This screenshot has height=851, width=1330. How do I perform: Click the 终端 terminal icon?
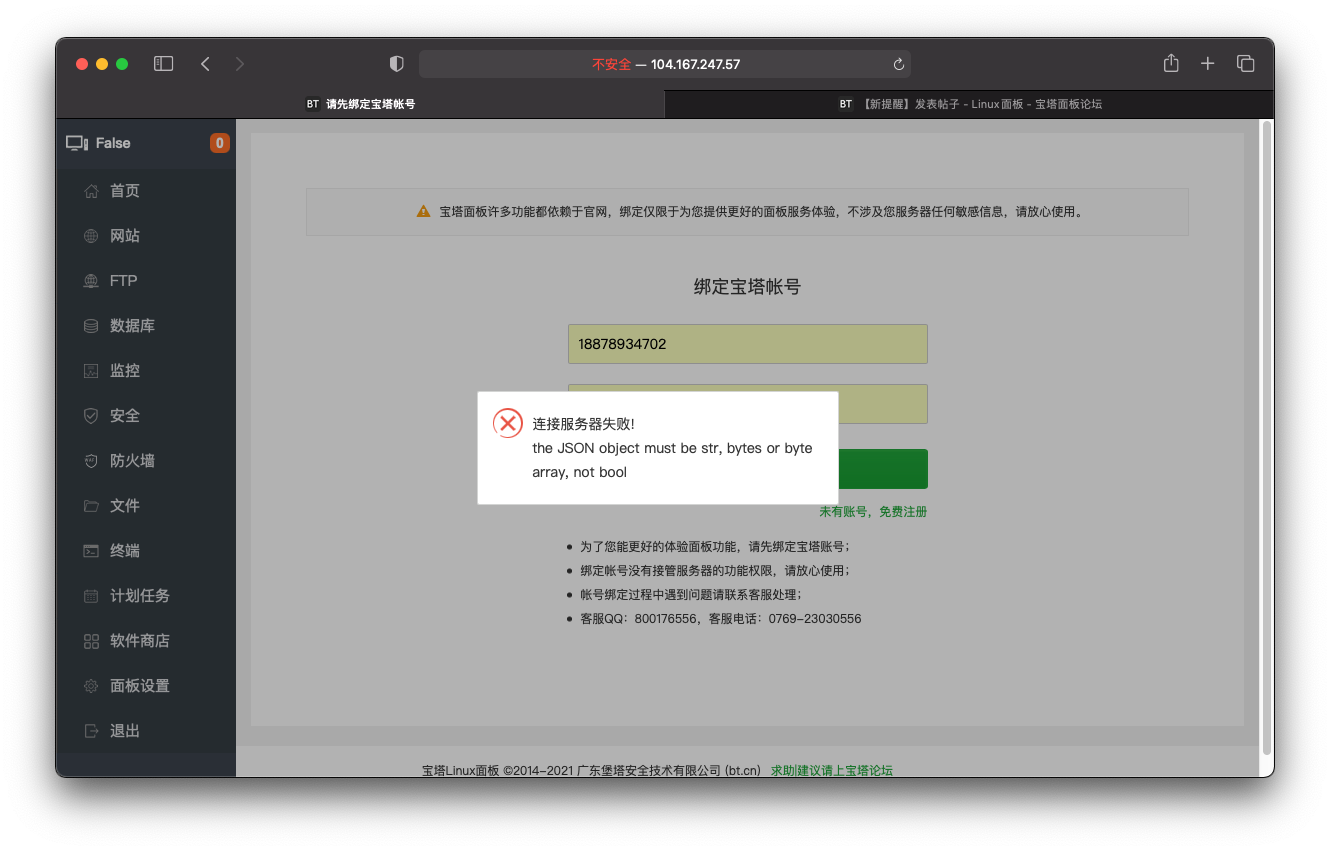tap(92, 551)
